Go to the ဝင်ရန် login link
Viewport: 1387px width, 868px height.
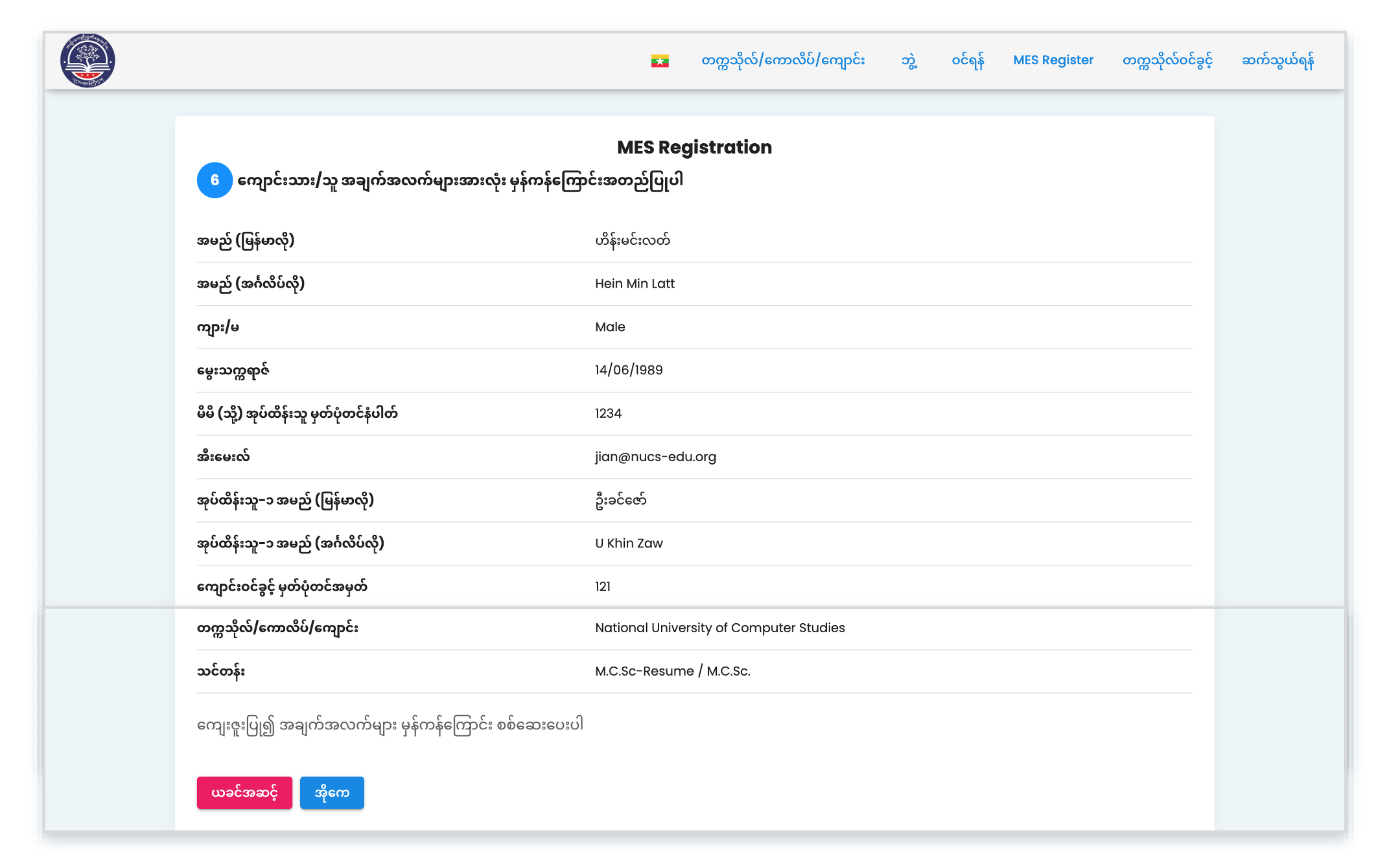(968, 60)
